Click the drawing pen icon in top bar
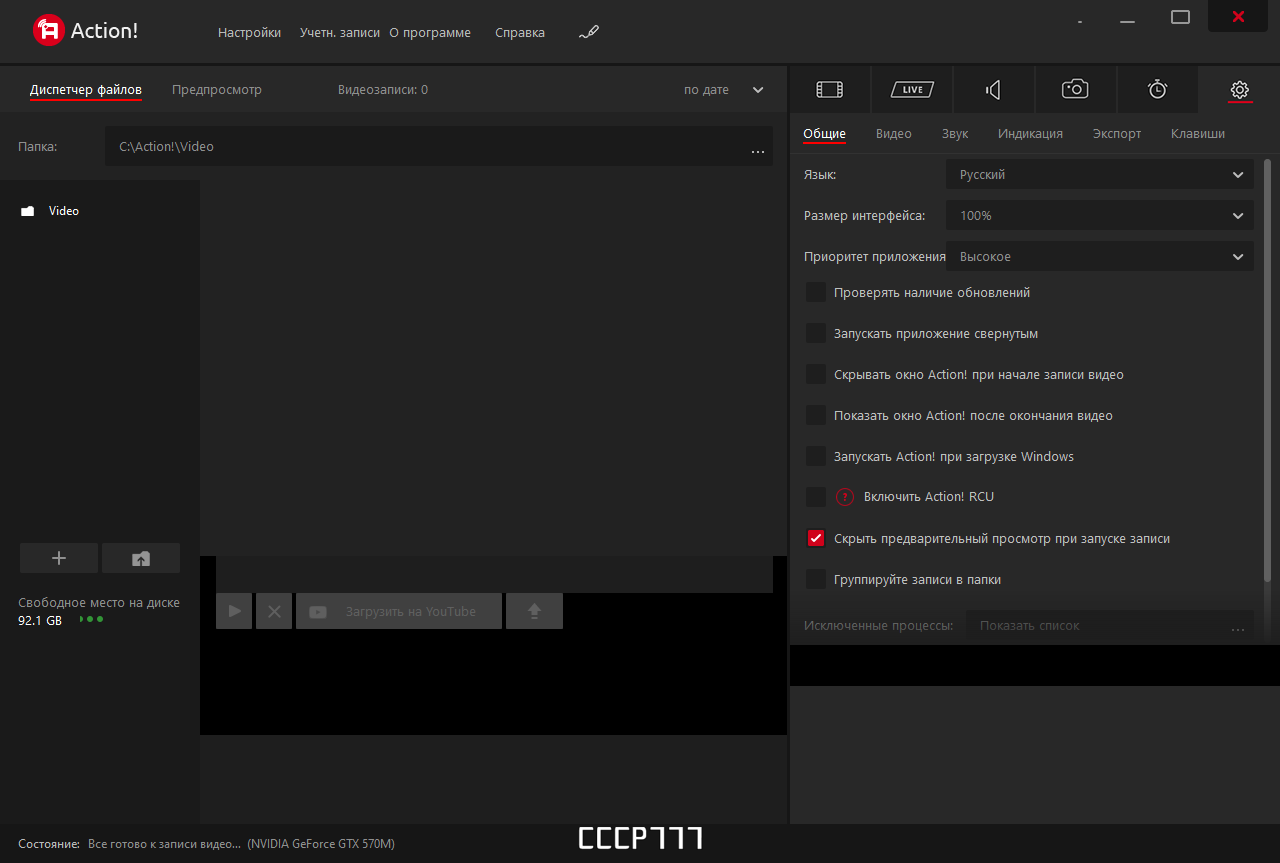1280x863 pixels. point(589,33)
